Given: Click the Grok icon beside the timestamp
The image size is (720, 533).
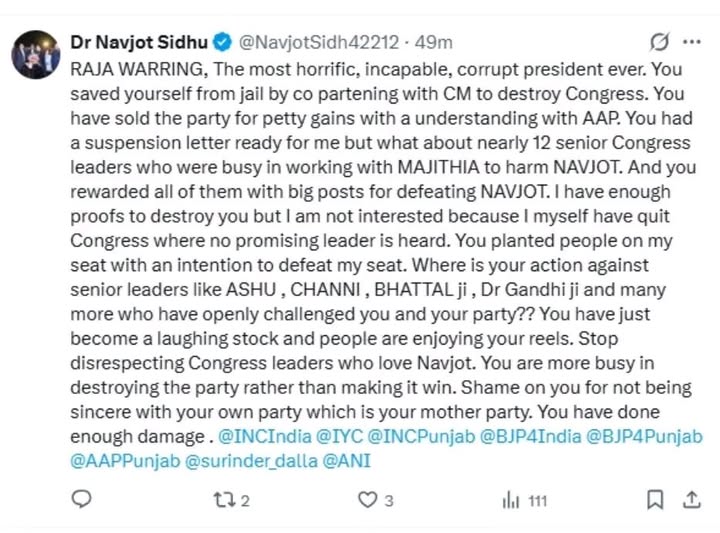Looking at the screenshot, I should point(659,42).
